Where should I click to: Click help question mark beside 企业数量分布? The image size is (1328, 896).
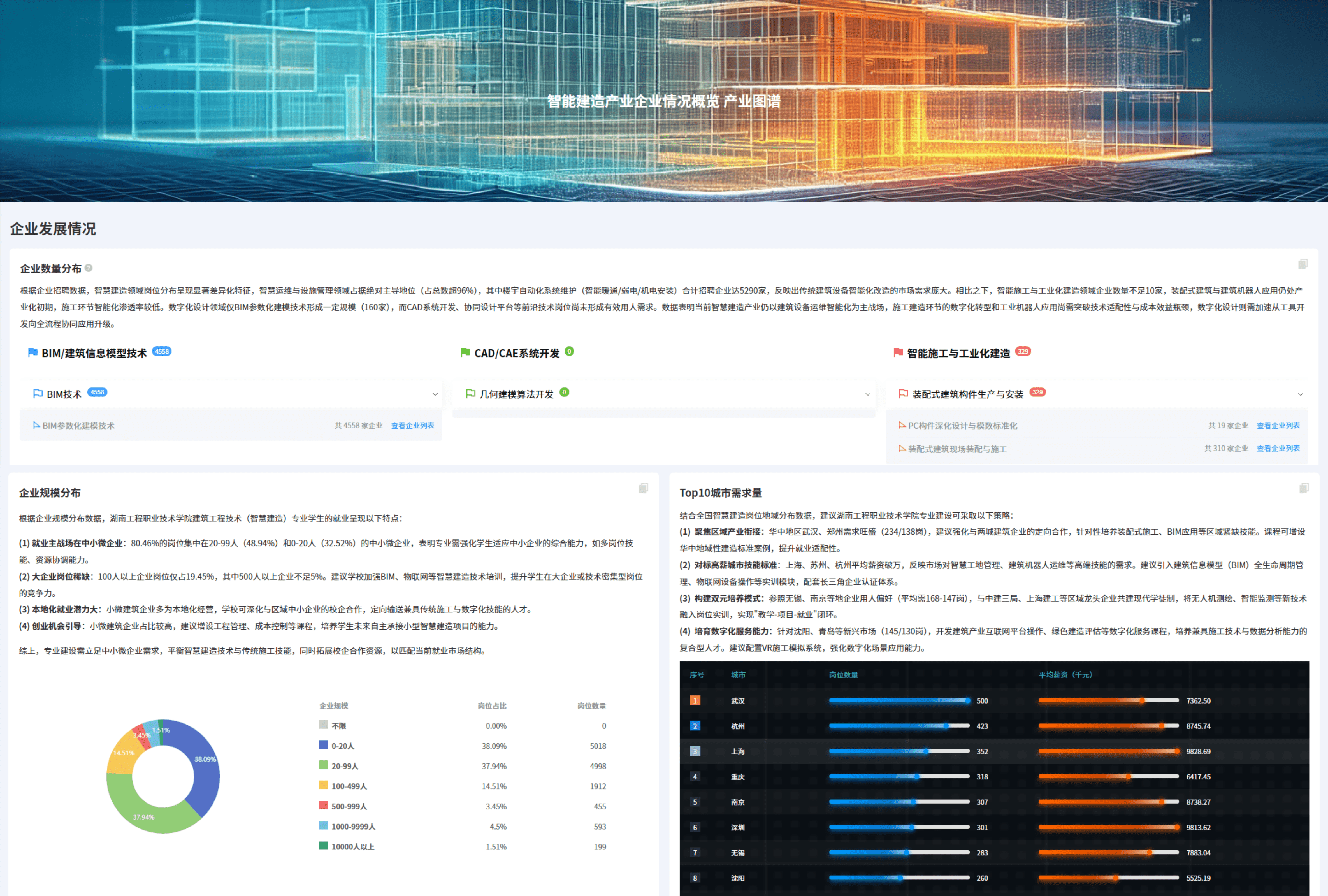tap(89, 268)
